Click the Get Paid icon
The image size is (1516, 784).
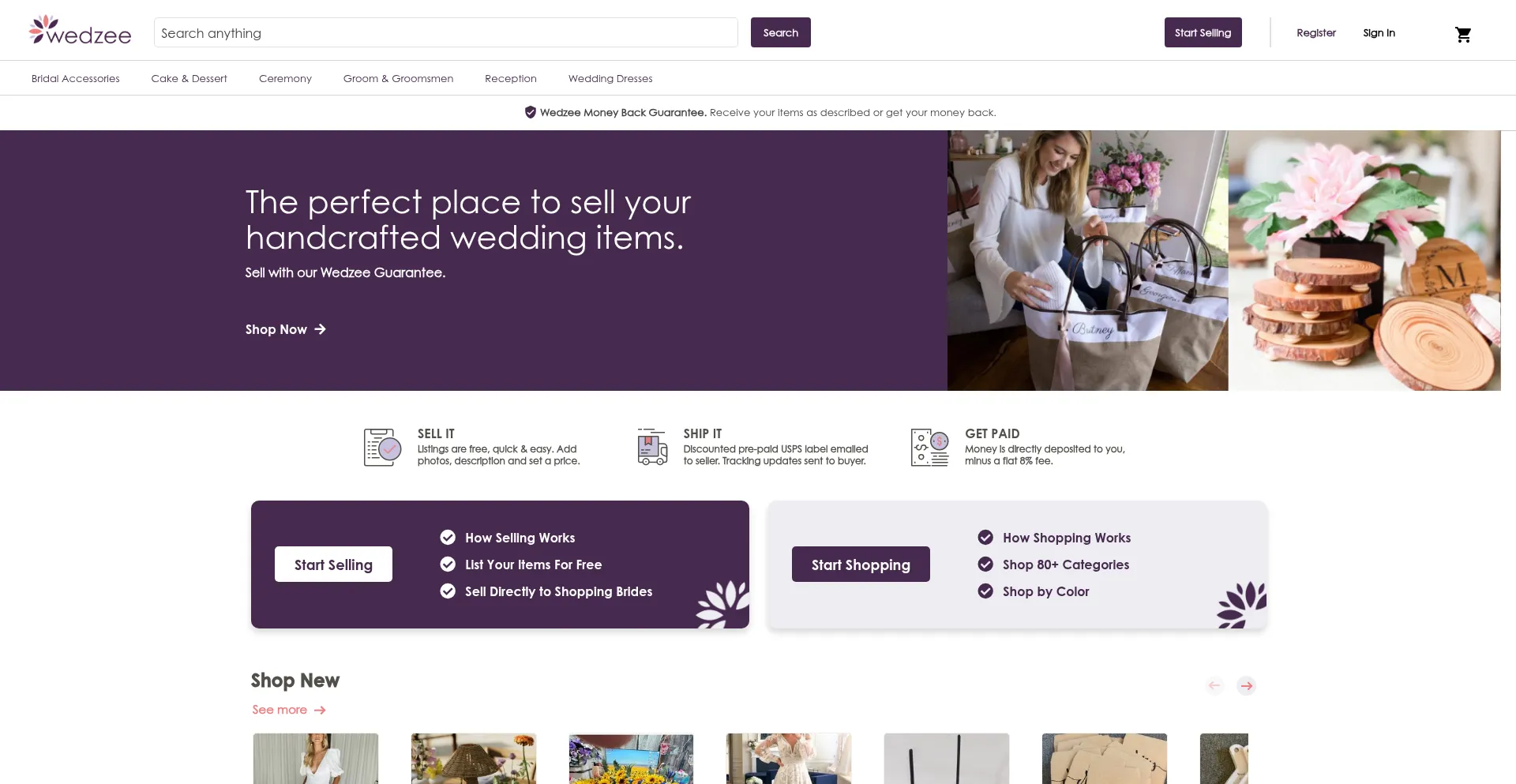pos(930,447)
